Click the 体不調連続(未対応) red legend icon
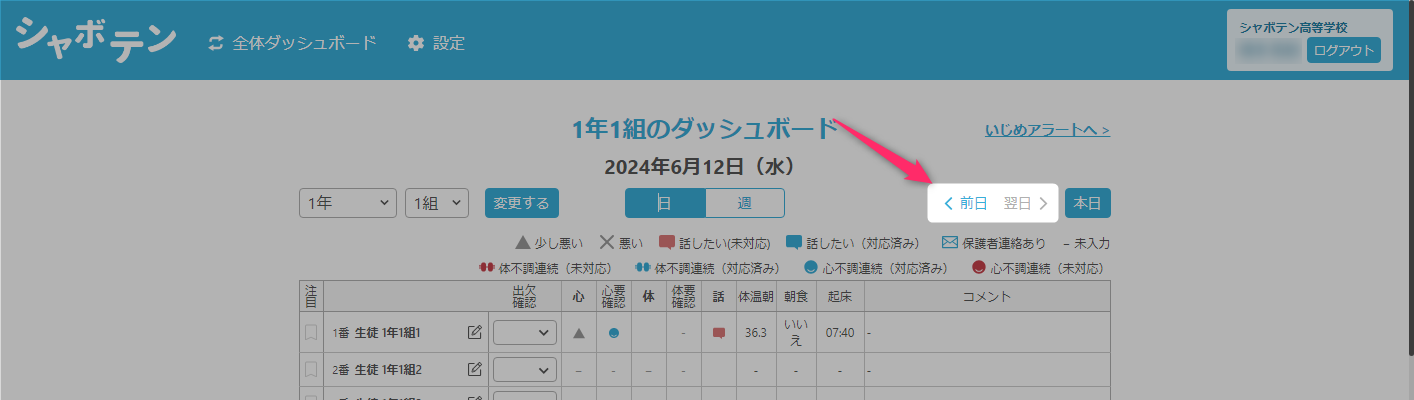 487,268
